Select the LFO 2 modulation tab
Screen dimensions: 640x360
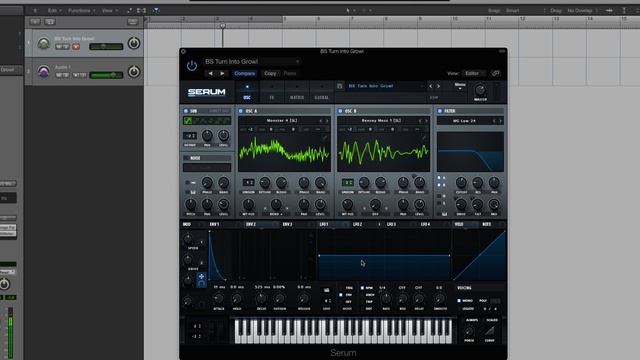pos(358,224)
